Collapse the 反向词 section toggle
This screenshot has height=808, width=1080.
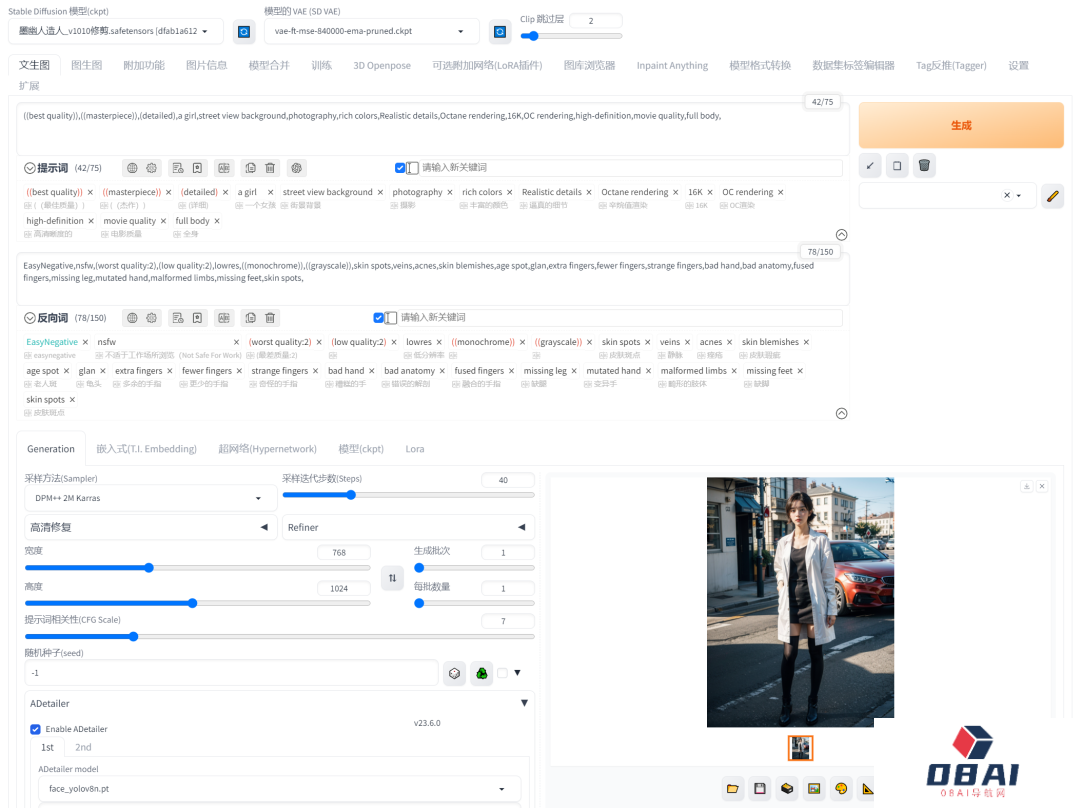coord(30,318)
